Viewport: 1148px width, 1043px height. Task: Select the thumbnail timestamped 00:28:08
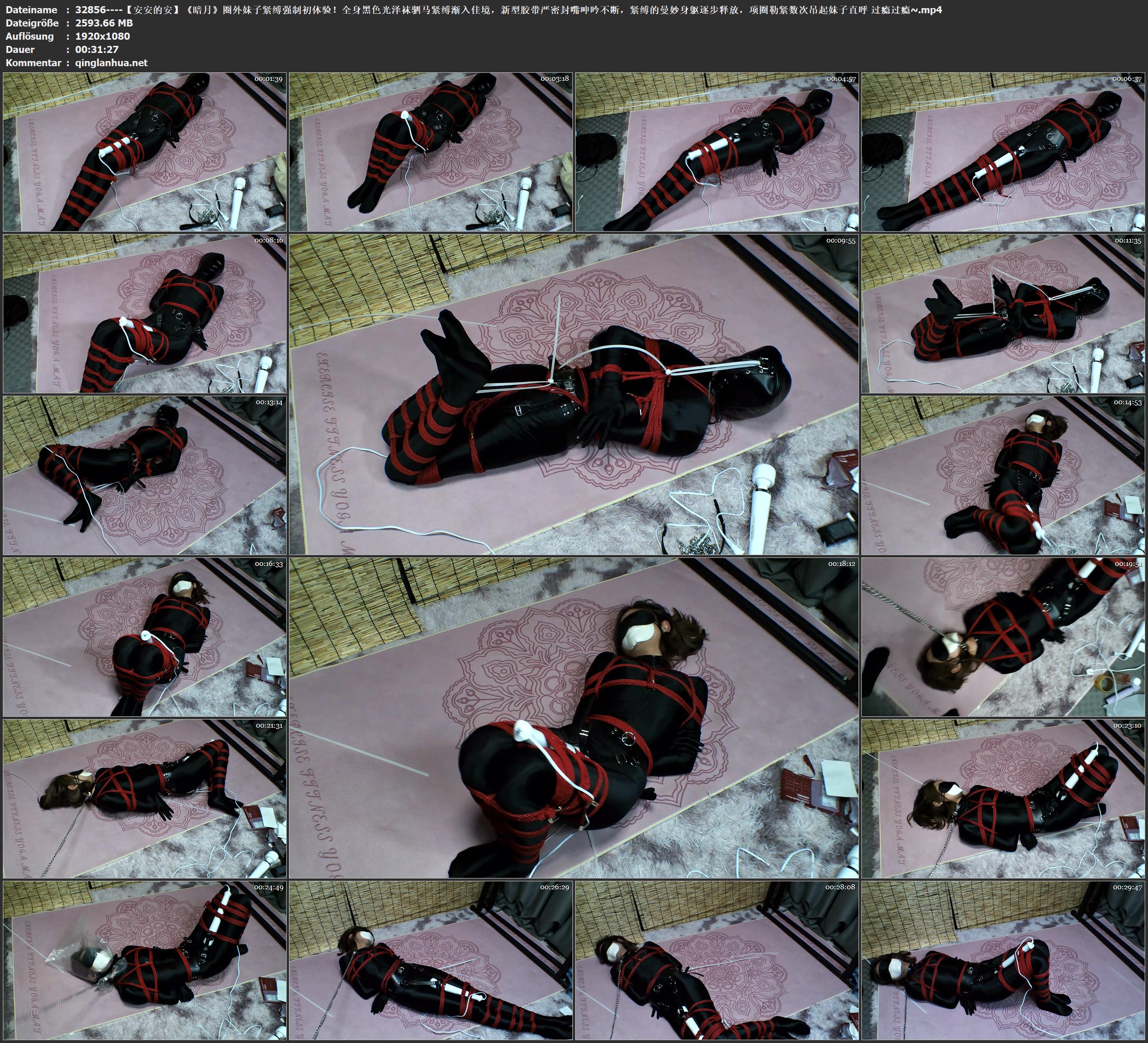[717, 960]
